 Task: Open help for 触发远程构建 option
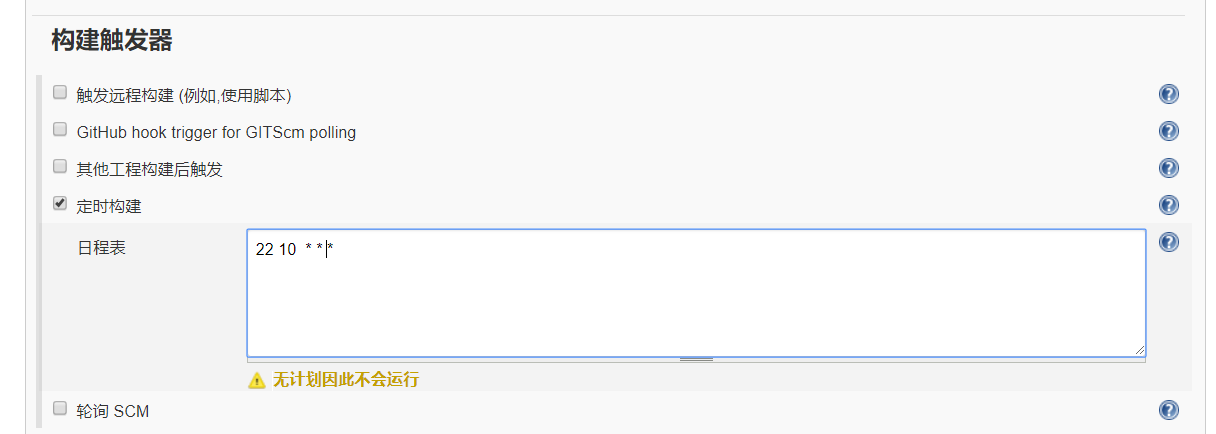1168,94
